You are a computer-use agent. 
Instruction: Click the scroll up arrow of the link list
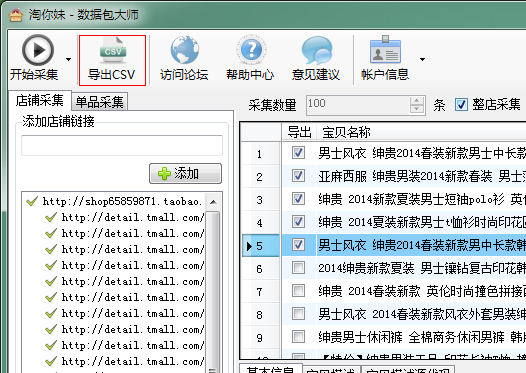tap(213, 202)
